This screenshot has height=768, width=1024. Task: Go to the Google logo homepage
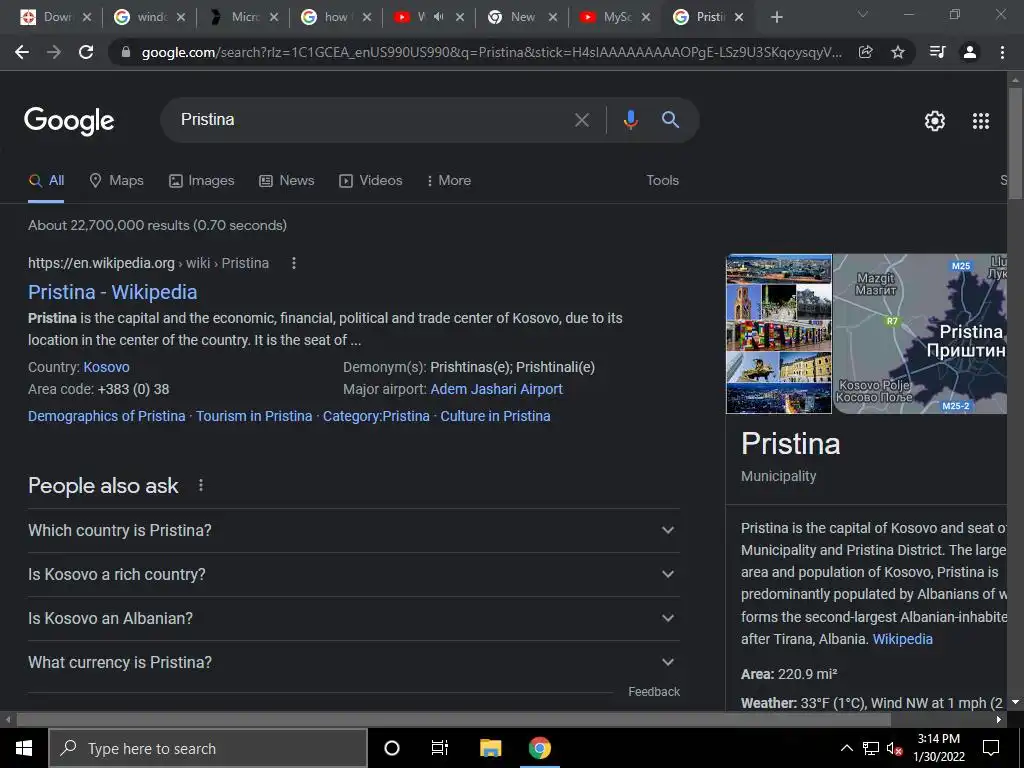[x=69, y=121]
